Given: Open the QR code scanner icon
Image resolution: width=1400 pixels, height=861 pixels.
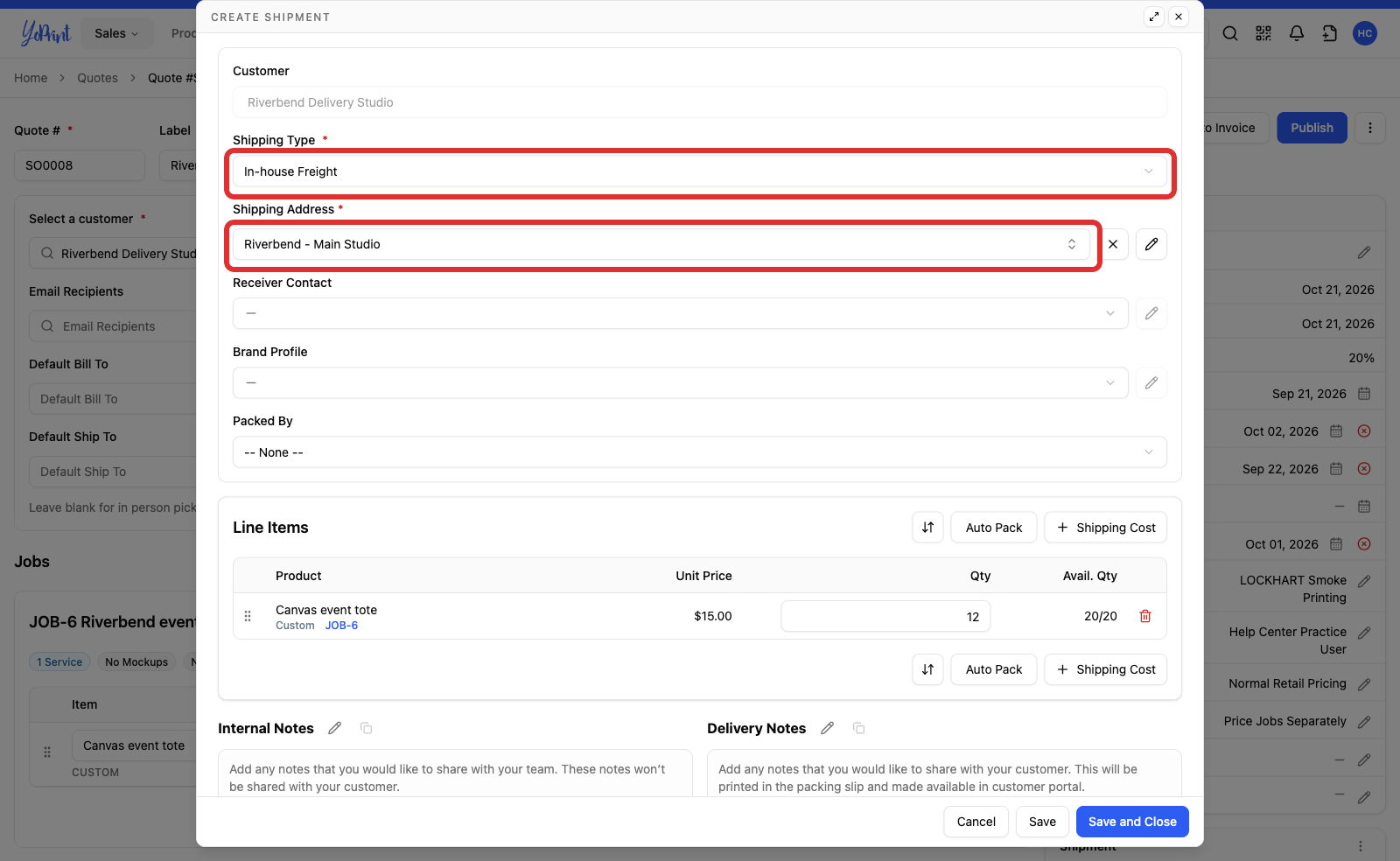Looking at the screenshot, I should coord(1263,33).
